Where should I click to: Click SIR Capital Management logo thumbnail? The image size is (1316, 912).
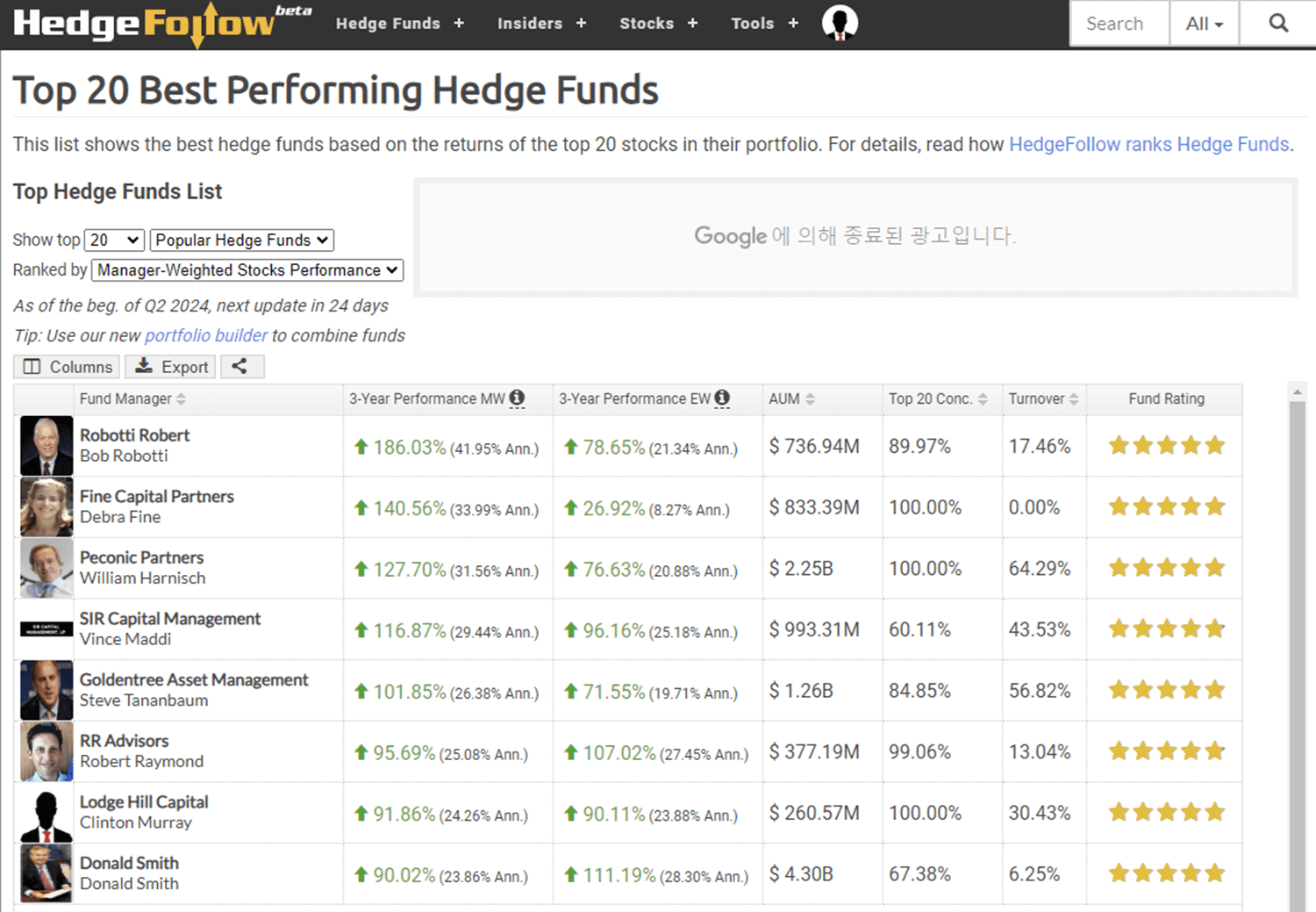[46, 629]
